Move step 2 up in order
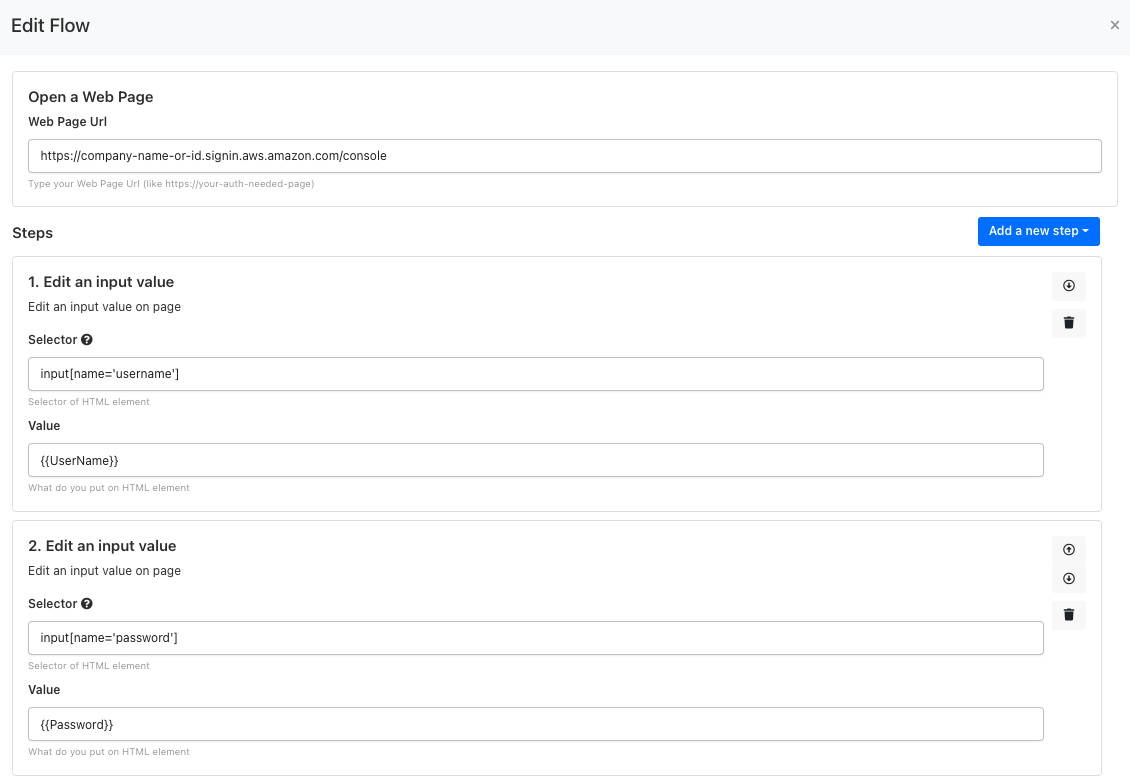 pos(1068,549)
